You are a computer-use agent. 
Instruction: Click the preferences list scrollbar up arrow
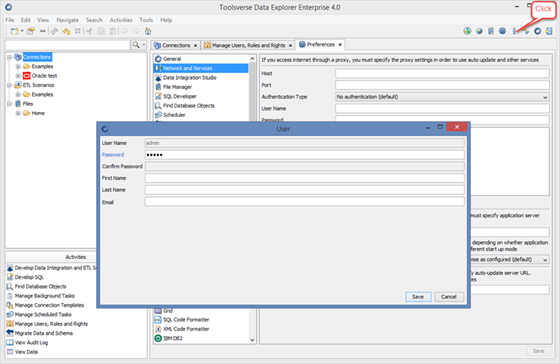(252, 59)
